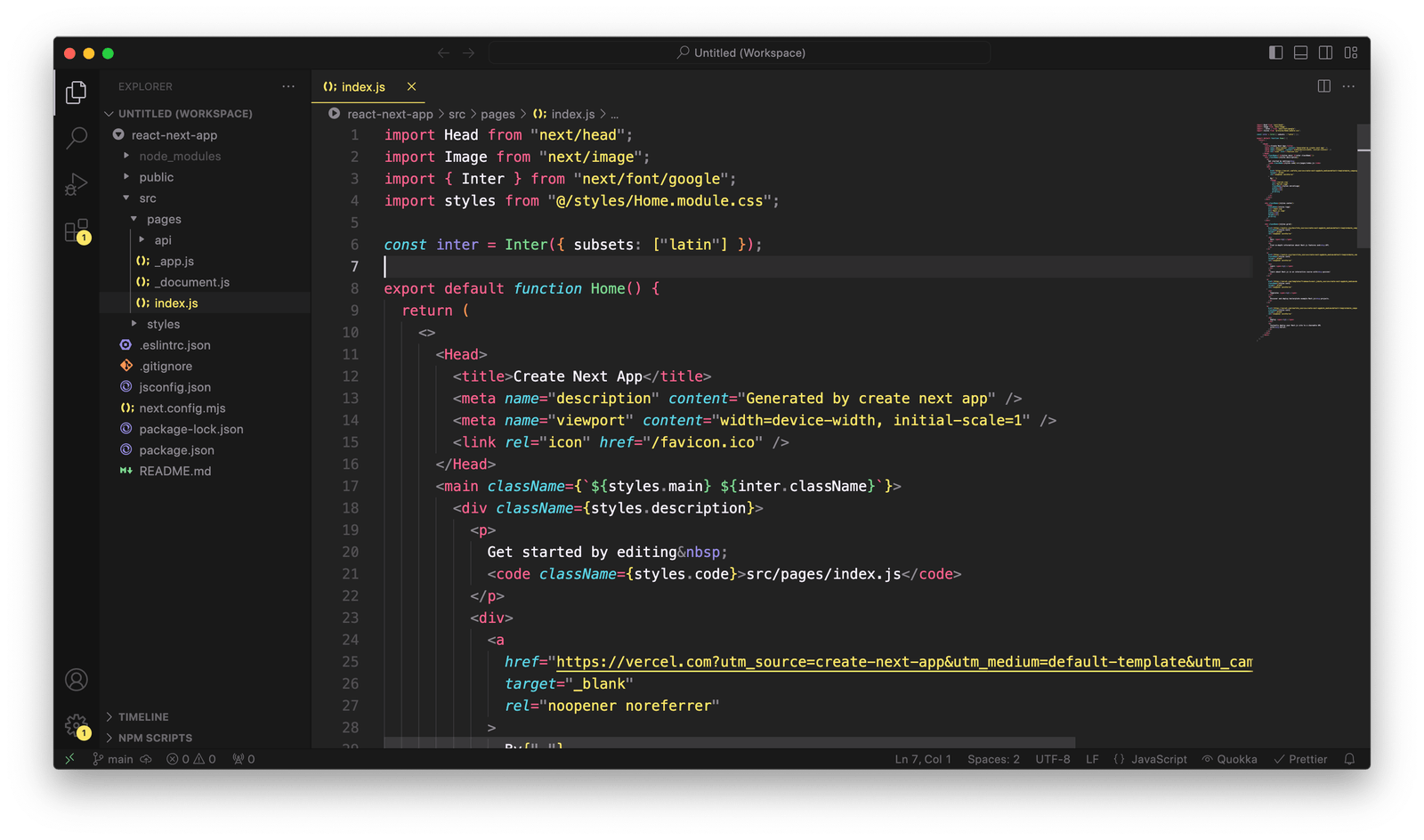1424x840 pixels.
Task: Go to line via Ln 7, Col 1
Action: tap(923, 759)
